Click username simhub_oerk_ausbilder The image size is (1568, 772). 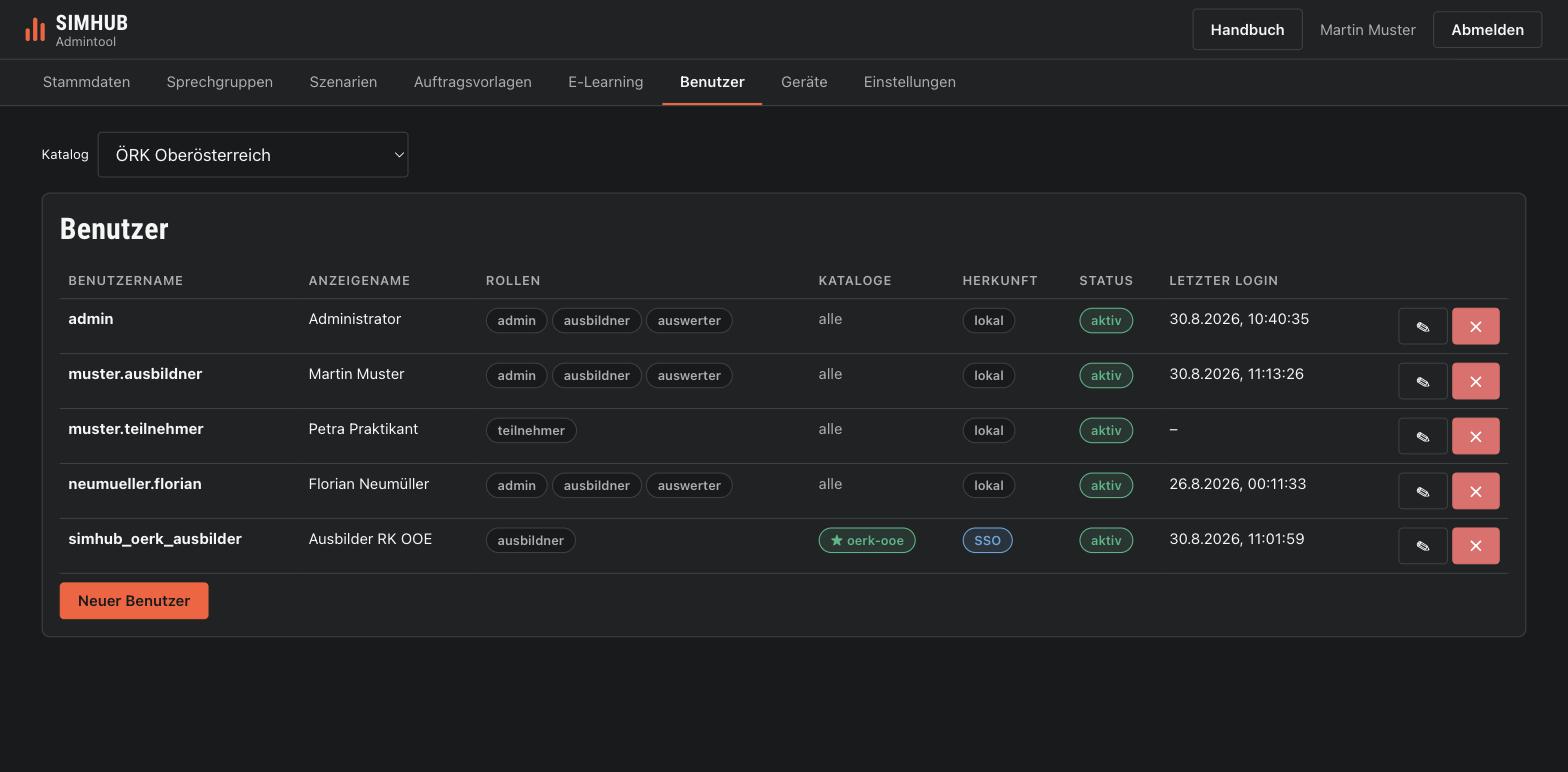coord(155,539)
